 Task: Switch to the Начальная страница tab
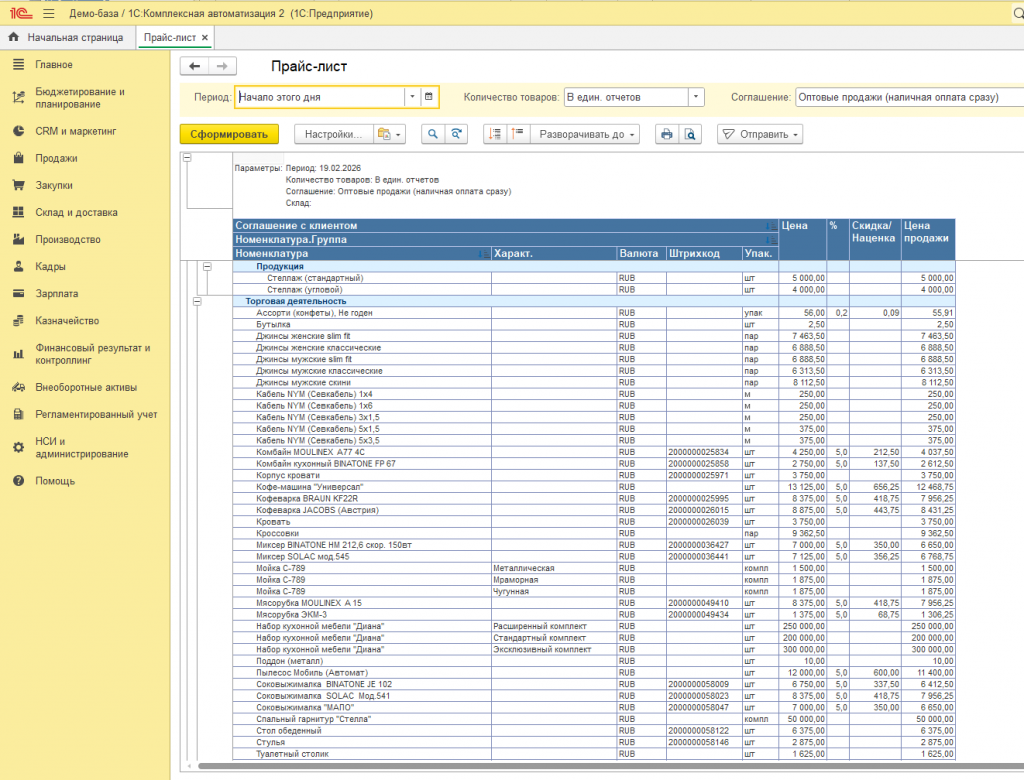(x=74, y=37)
